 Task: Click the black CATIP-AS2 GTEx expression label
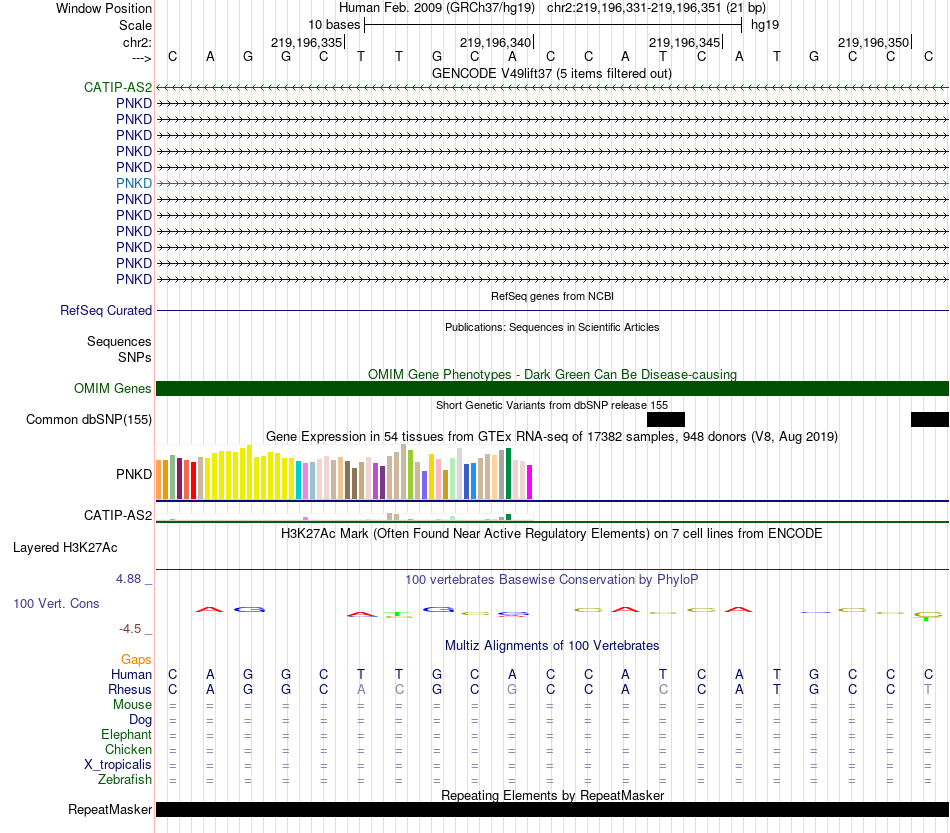click(118, 515)
